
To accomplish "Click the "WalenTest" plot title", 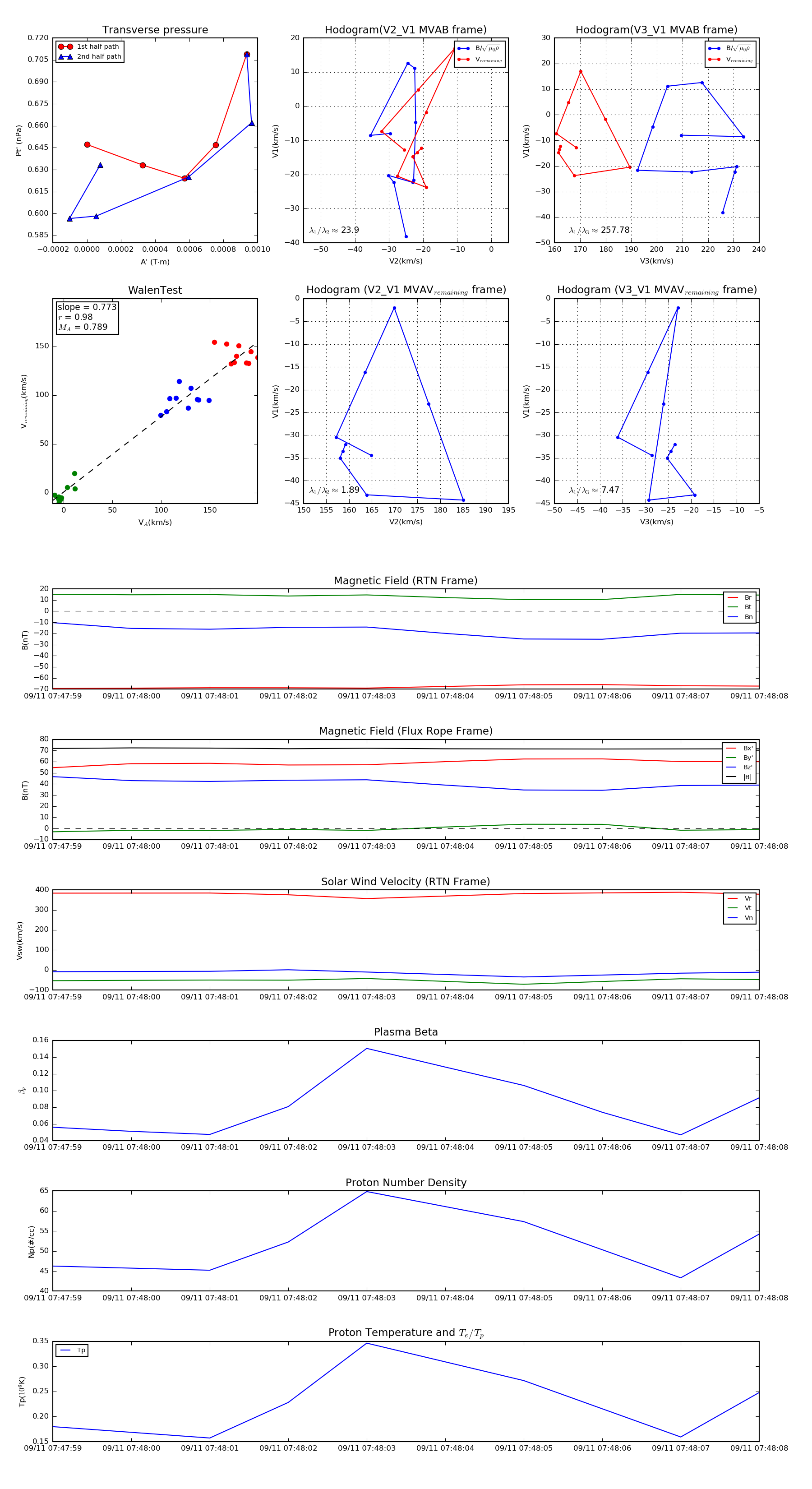I will click(155, 290).
